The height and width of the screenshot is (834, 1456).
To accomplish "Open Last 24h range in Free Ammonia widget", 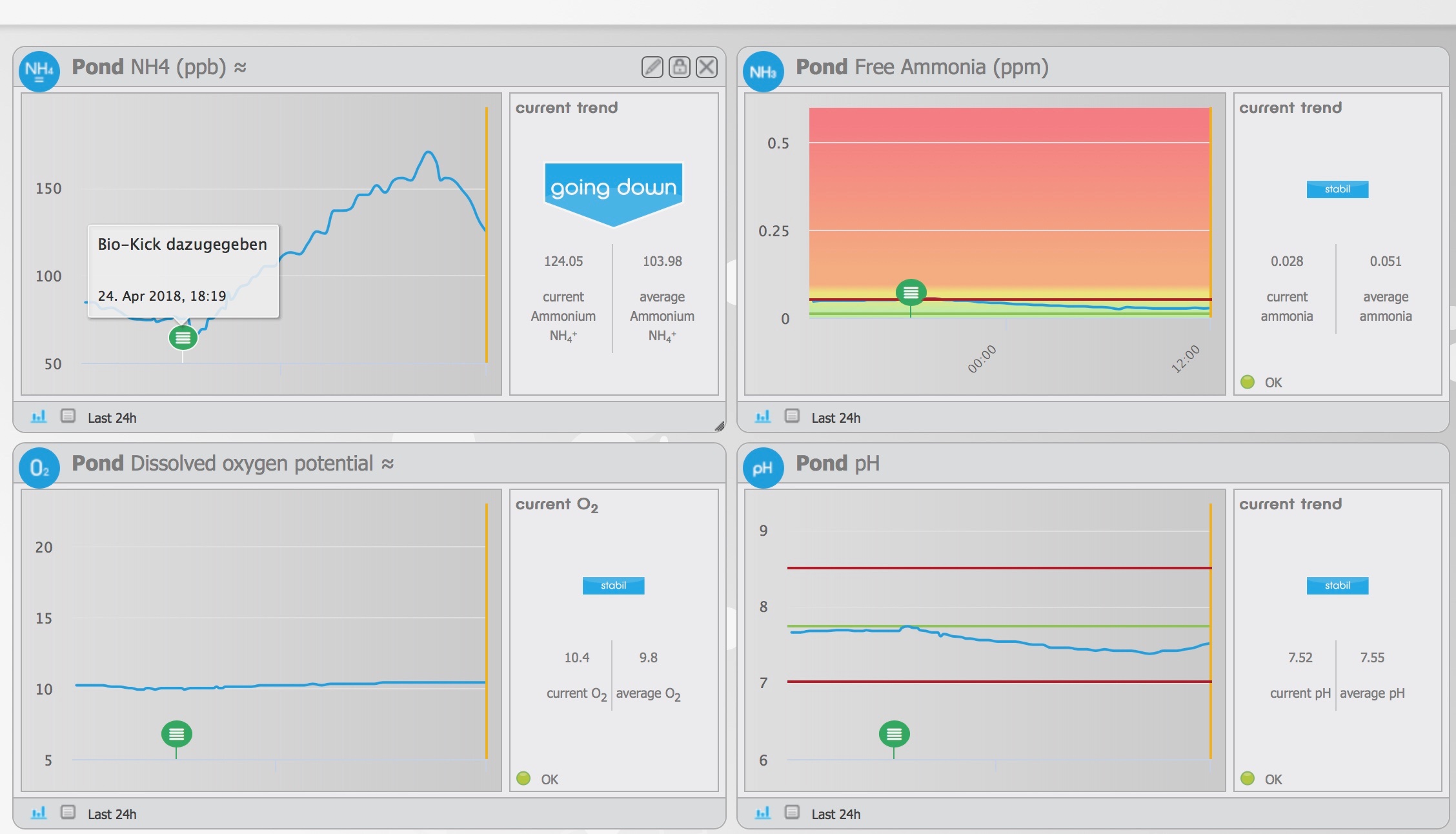I will click(836, 418).
